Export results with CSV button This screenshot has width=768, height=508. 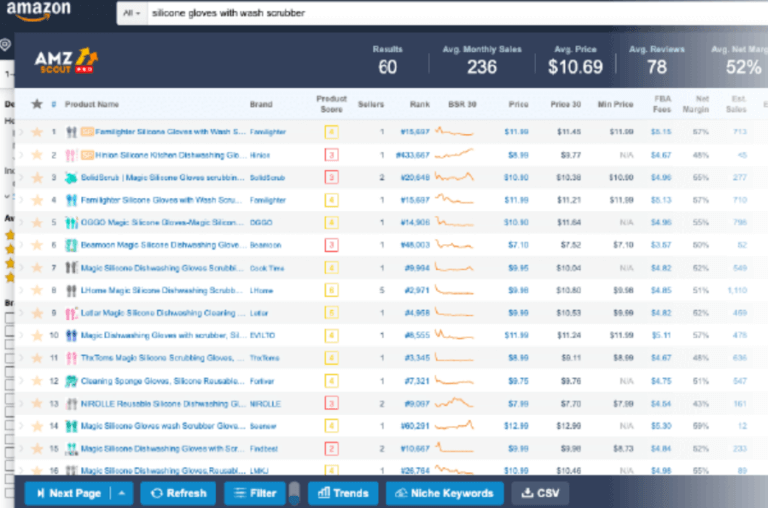click(540, 493)
